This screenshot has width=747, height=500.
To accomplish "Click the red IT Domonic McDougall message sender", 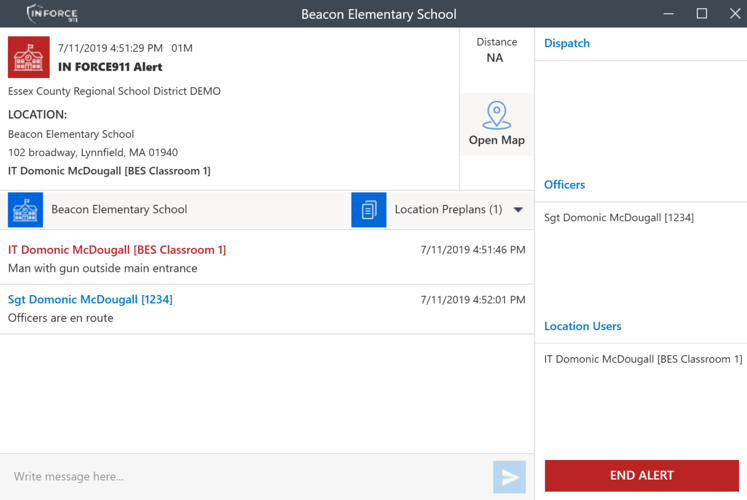I will tap(117, 250).
